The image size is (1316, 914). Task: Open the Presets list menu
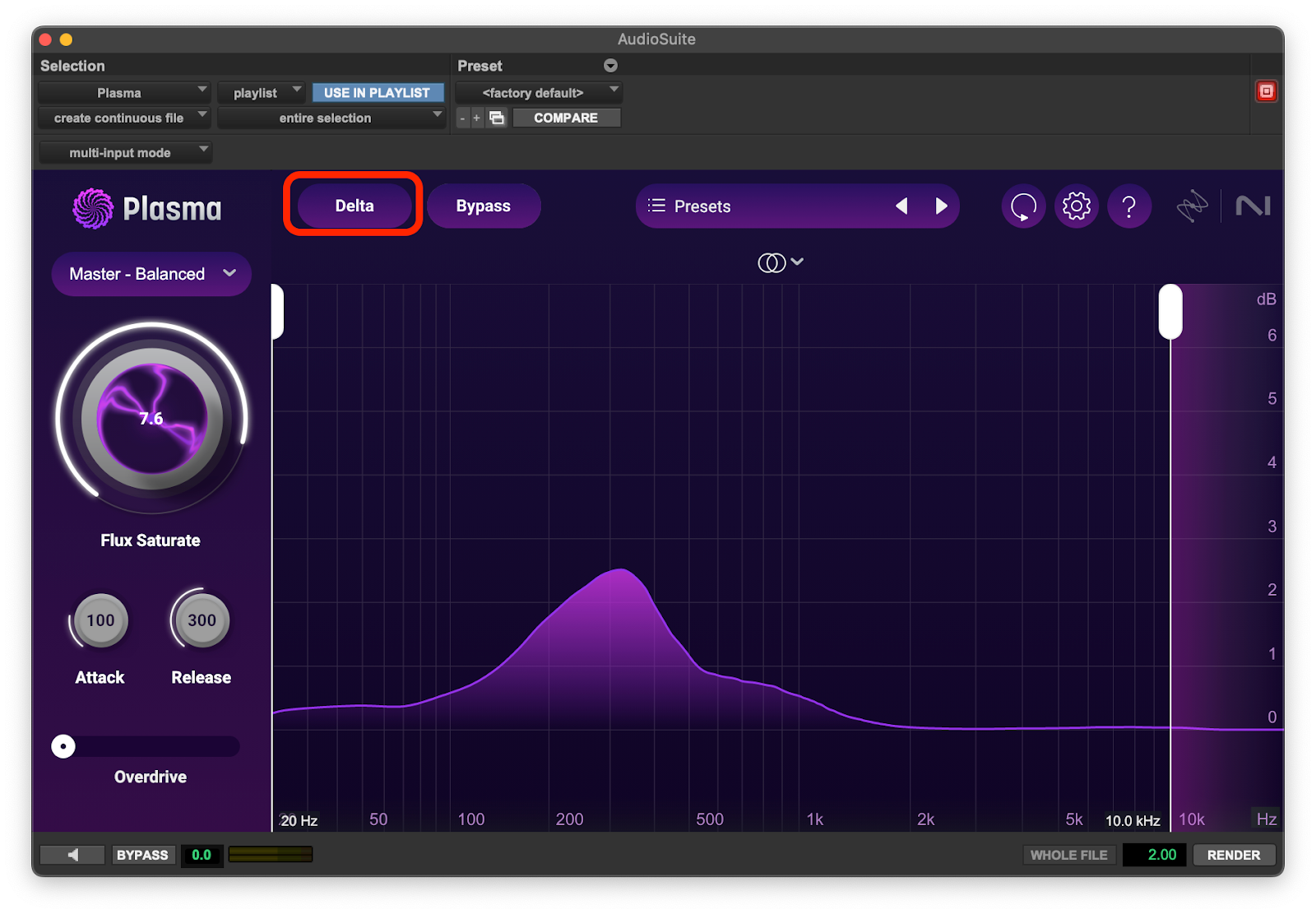tap(691, 206)
